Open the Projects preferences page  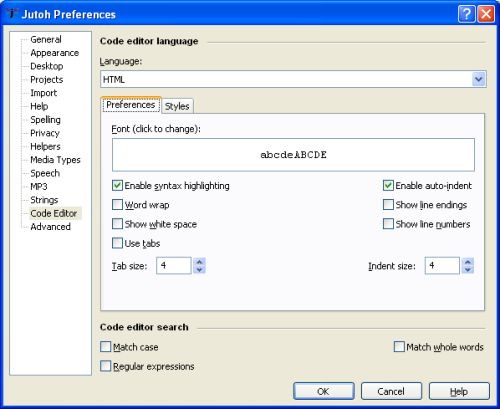tap(46, 79)
